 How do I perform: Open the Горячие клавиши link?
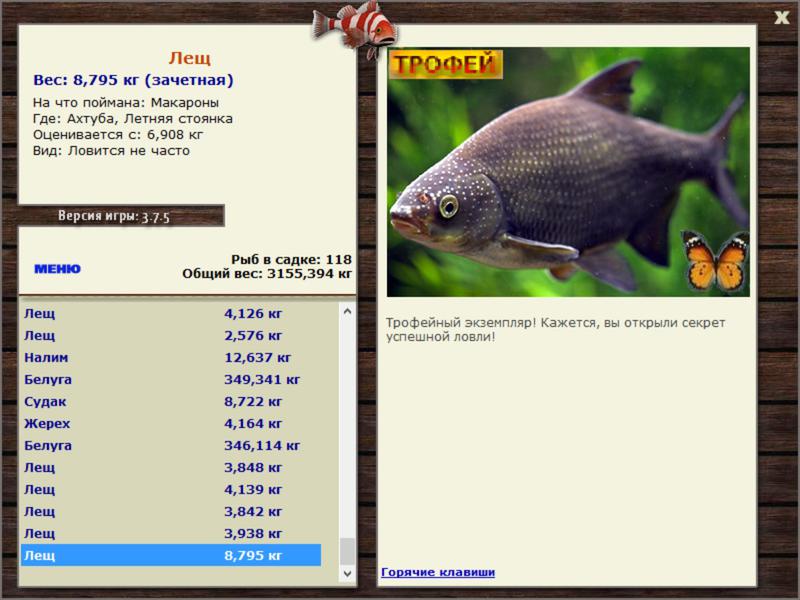tap(438, 572)
